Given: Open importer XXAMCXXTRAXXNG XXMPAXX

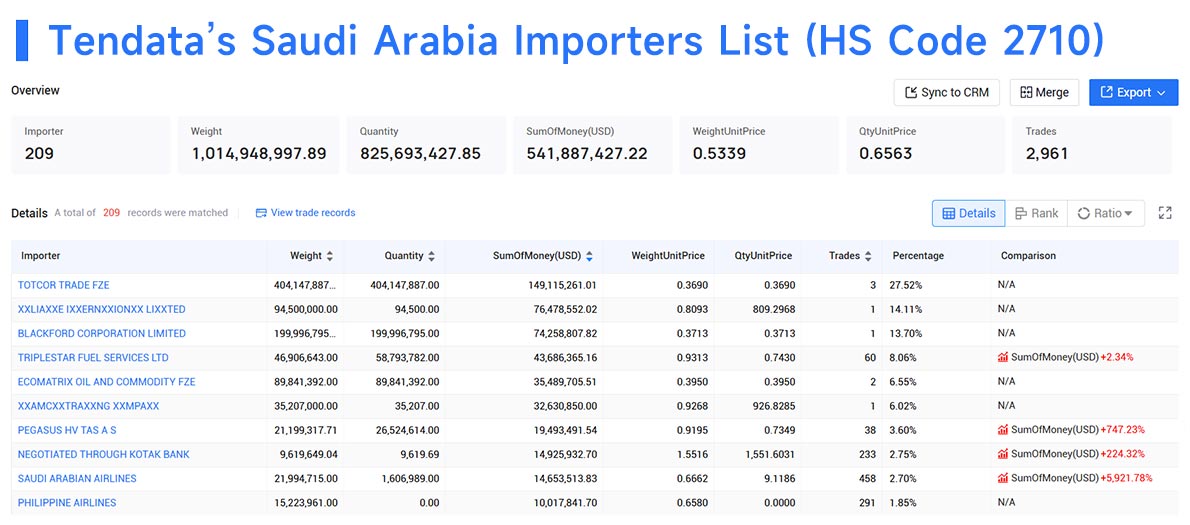Looking at the screenshot, I should point(89,407).
